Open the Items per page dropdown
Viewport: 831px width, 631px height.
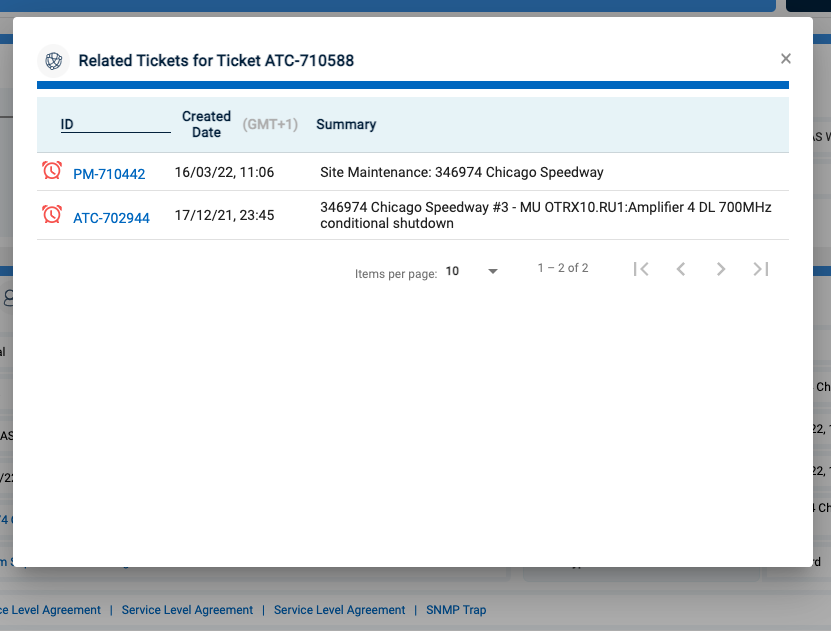tap(472, 271)
